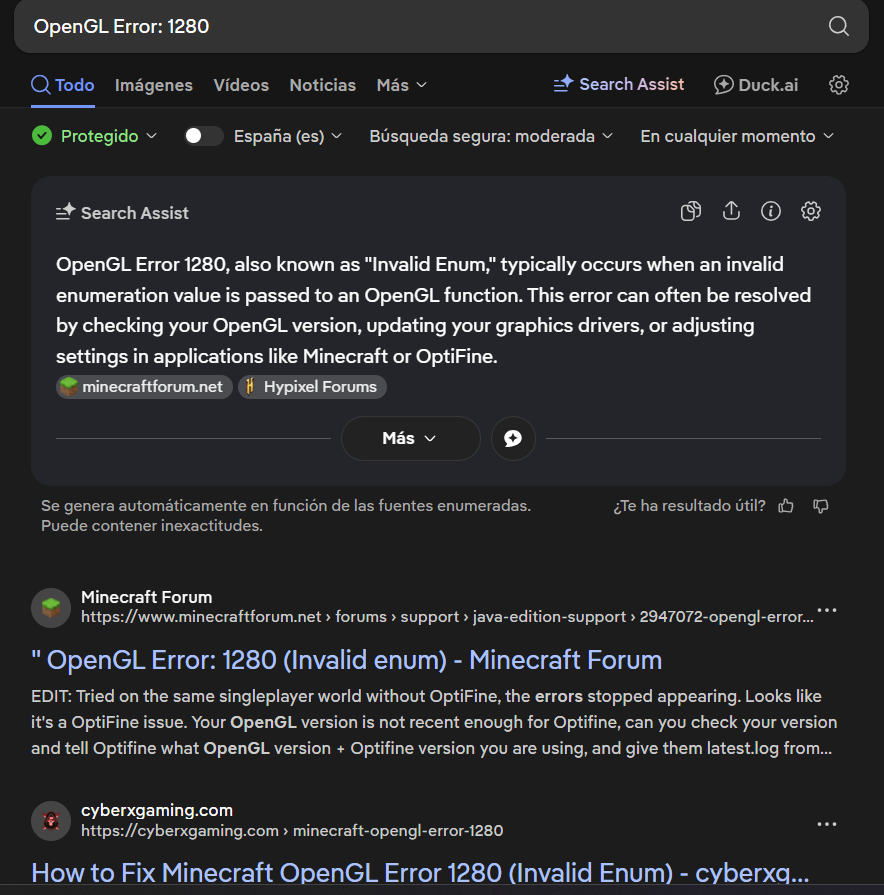Open En cualquier momento time filter

[737, 136]
